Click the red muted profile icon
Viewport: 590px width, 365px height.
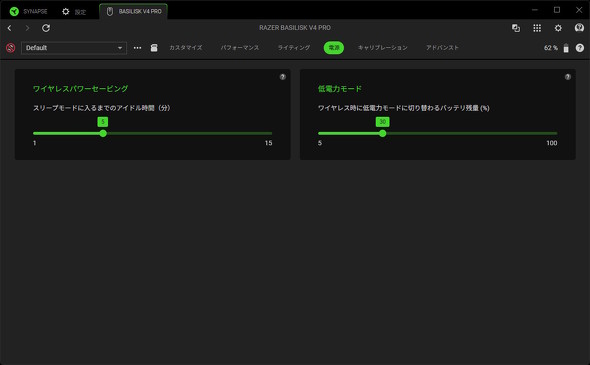(x=11, y=48)
